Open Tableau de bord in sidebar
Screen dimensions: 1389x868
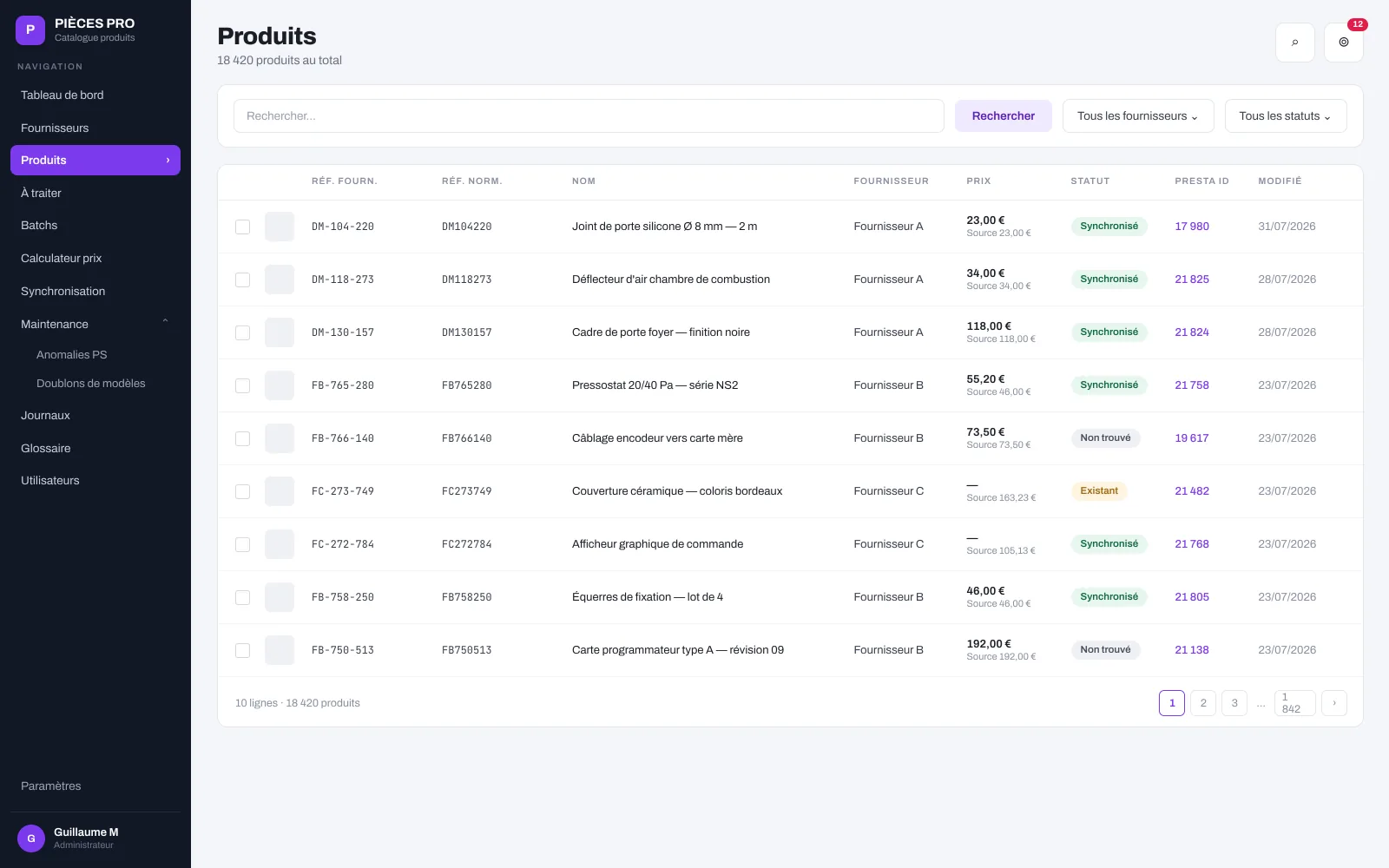[x=95, y=95]
